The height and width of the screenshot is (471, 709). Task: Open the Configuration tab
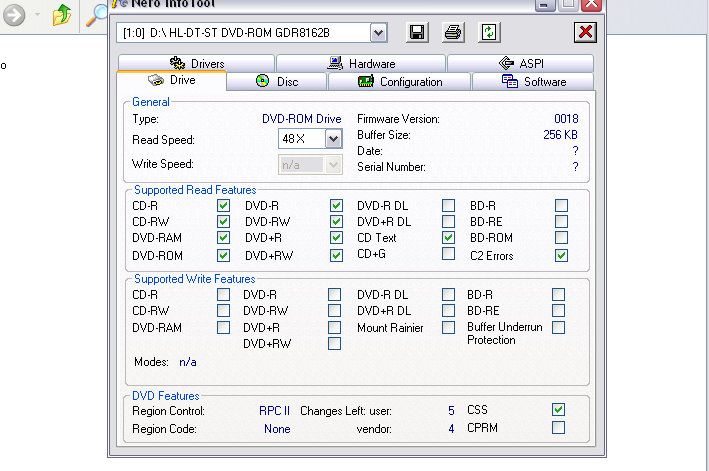click(x=399, y=82)
